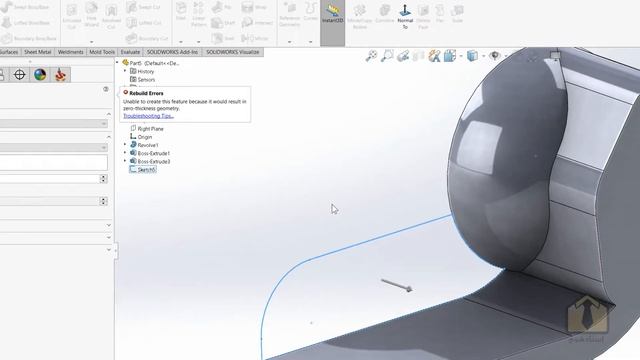
Task: Open the DimXpert crosshair manager tab
Action: pyautogui.click(x=19, y=75)
